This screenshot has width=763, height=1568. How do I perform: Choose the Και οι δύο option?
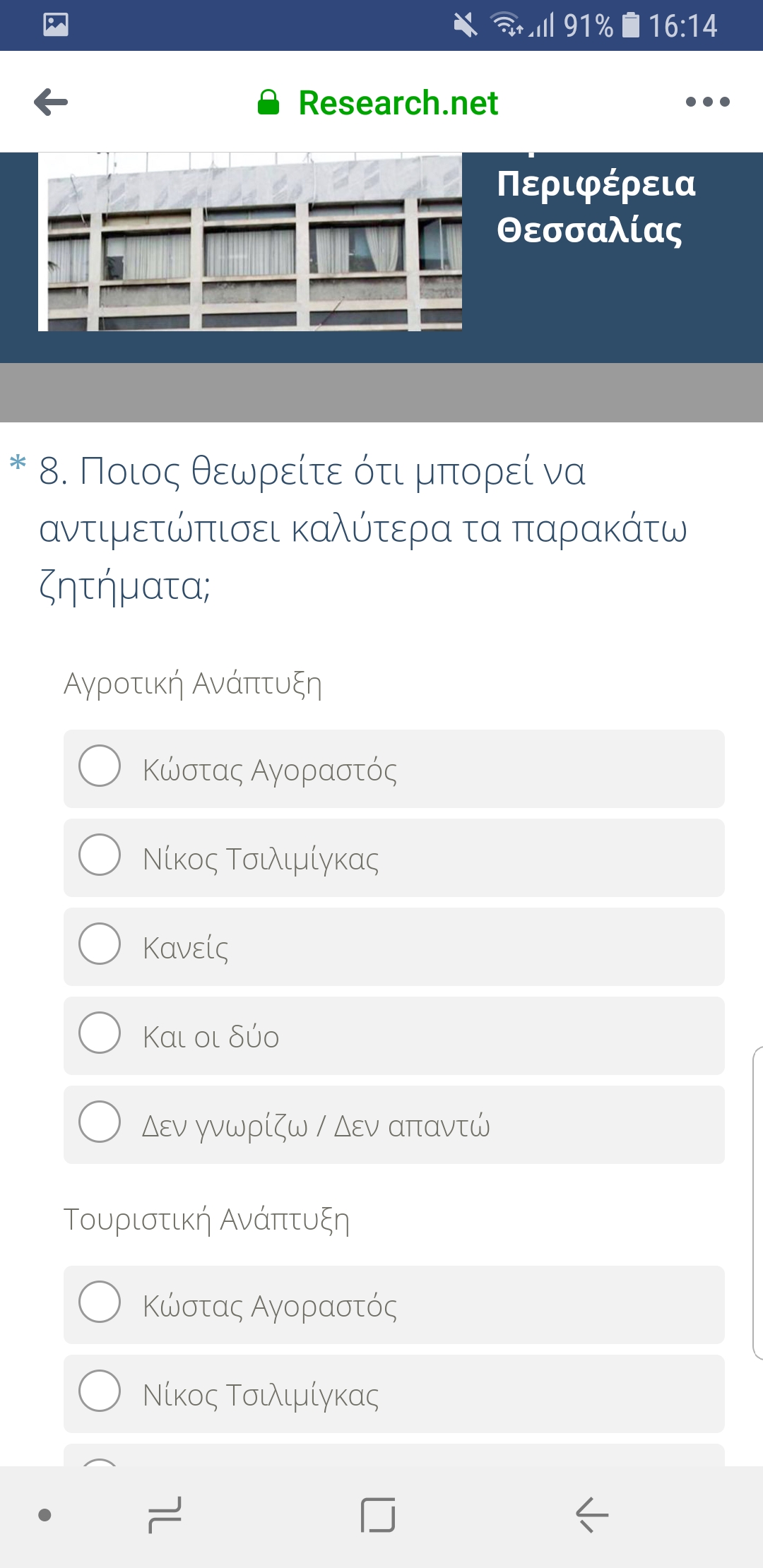pos(100,1033)
